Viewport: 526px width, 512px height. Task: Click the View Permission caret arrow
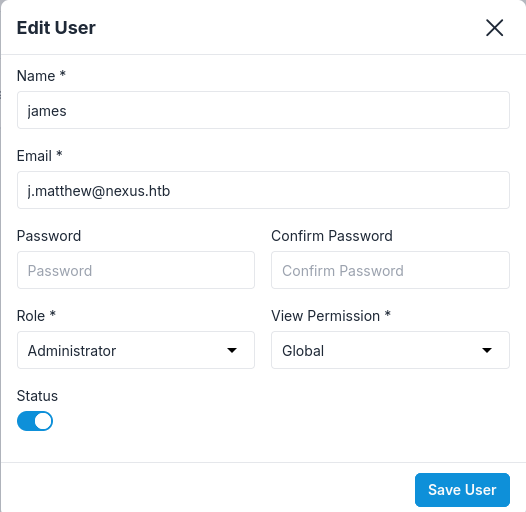point(487,350)
